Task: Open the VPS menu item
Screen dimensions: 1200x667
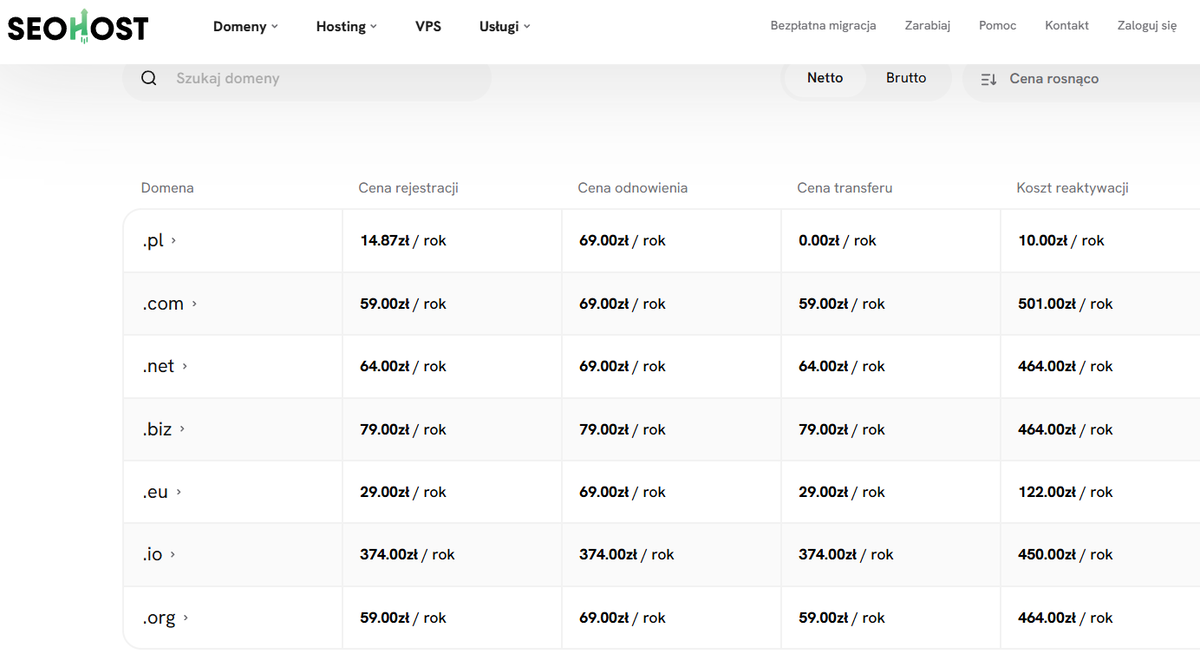Action: pyautogui.click(x=428, y=27)
